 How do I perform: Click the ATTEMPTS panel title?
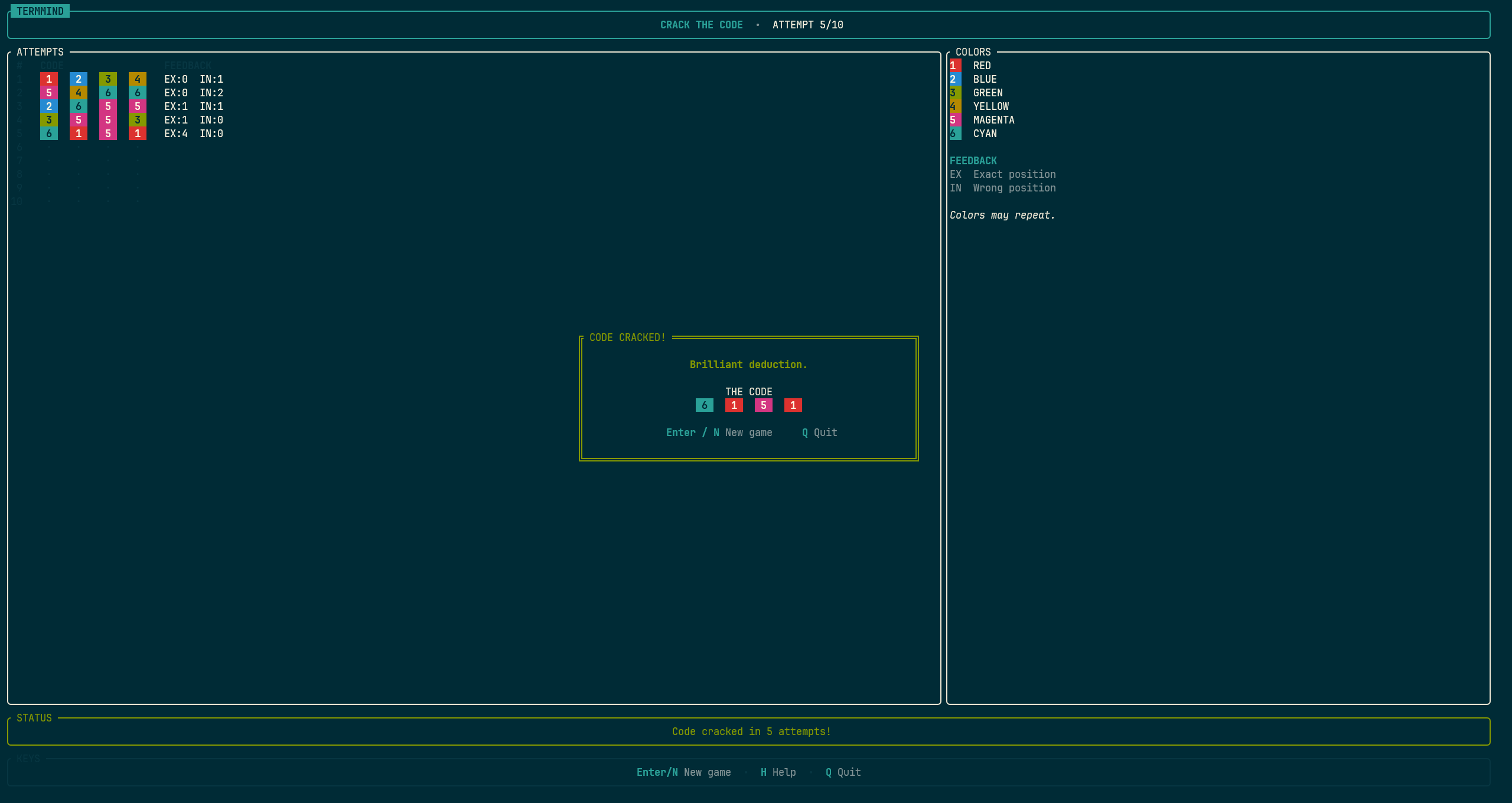(40, 52)
